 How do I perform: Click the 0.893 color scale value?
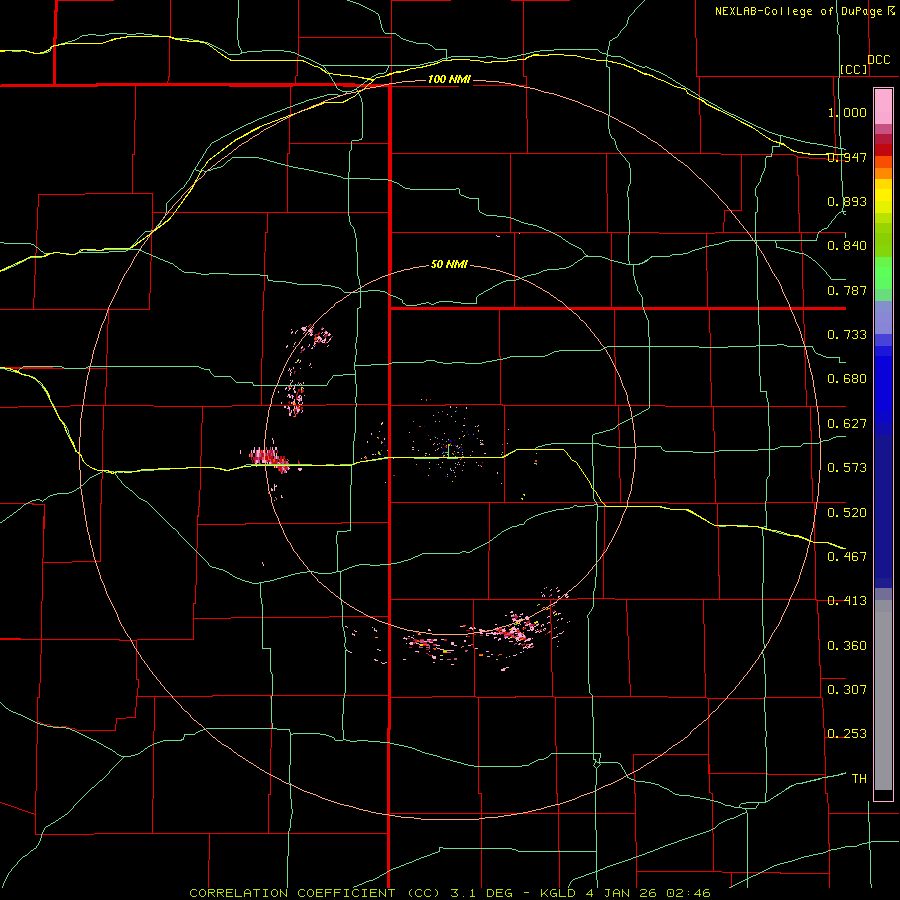point(847,201)
